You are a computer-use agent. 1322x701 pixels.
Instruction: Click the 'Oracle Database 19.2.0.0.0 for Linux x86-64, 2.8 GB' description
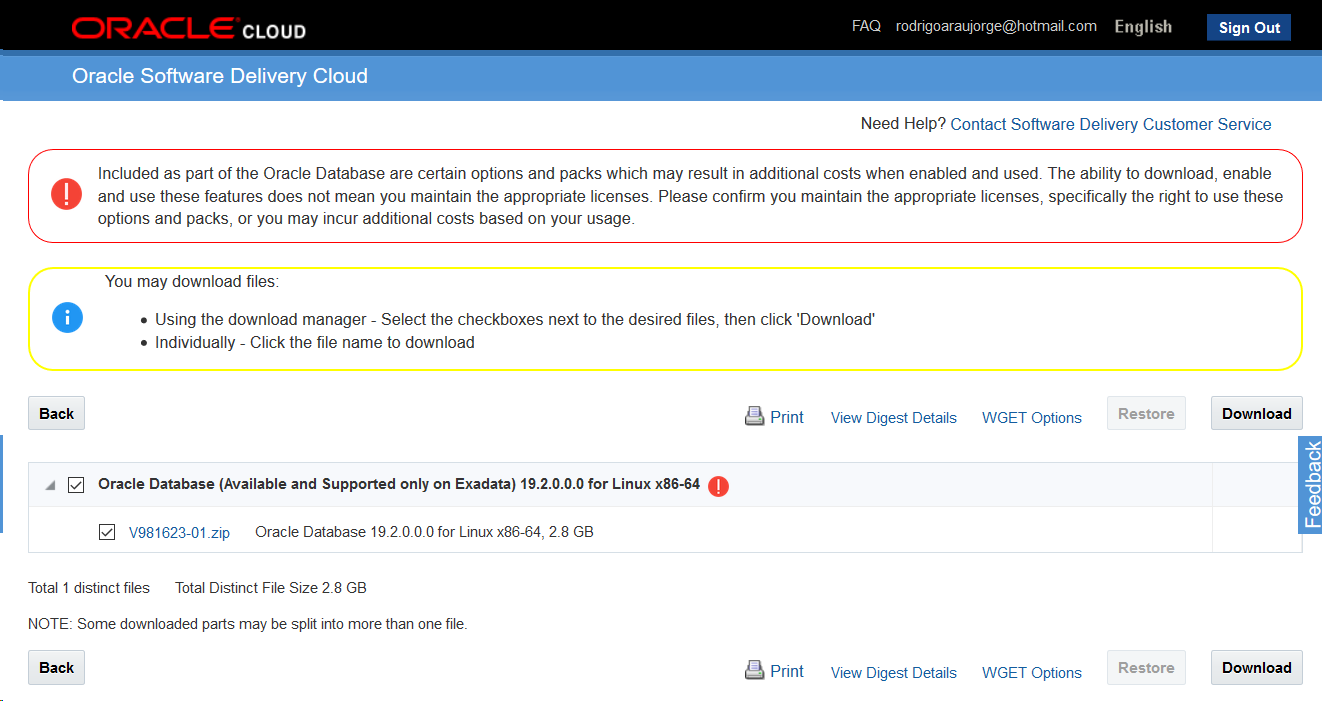424,532
